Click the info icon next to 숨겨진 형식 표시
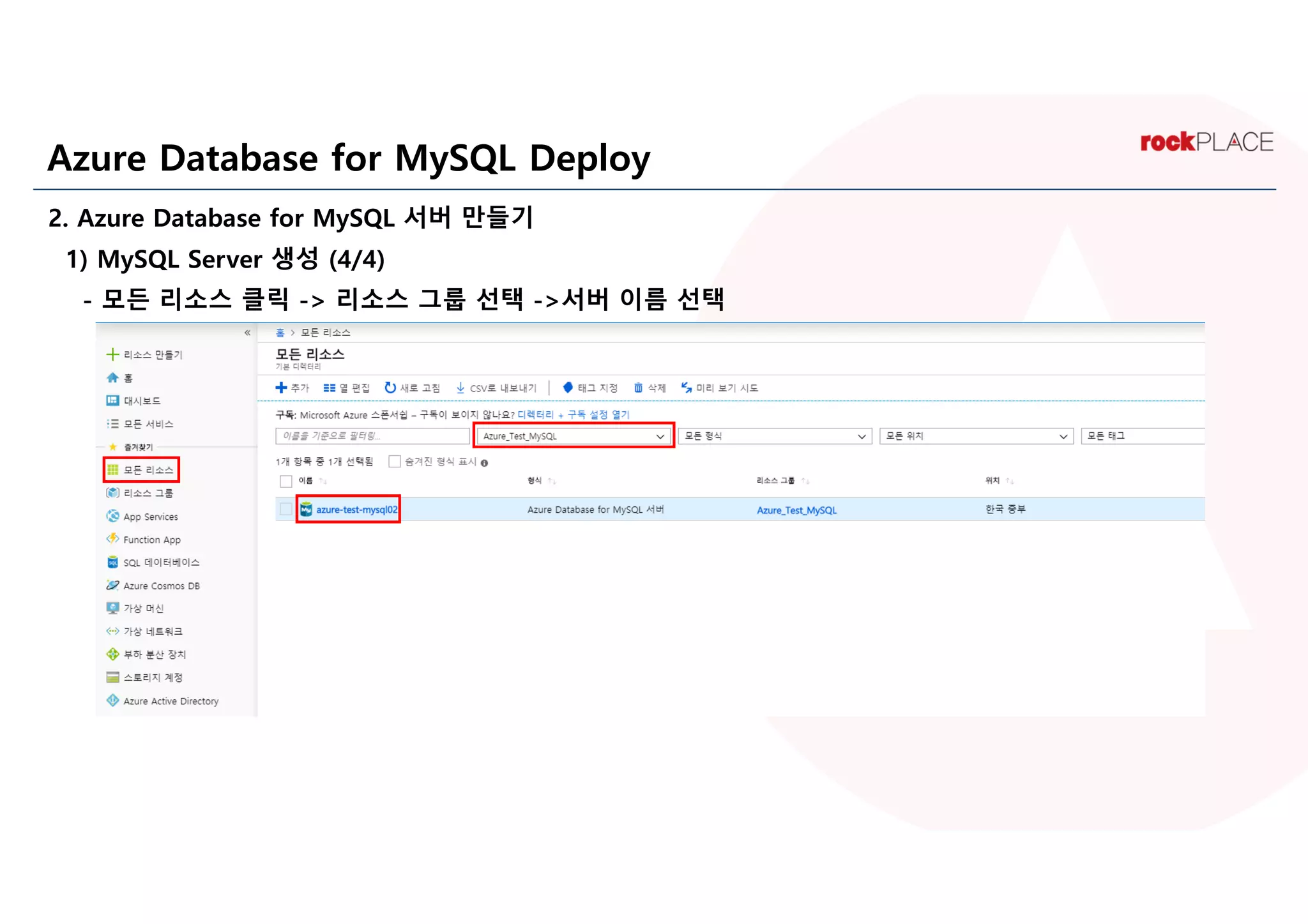The image size is (1308, 924). coord(484,463)
